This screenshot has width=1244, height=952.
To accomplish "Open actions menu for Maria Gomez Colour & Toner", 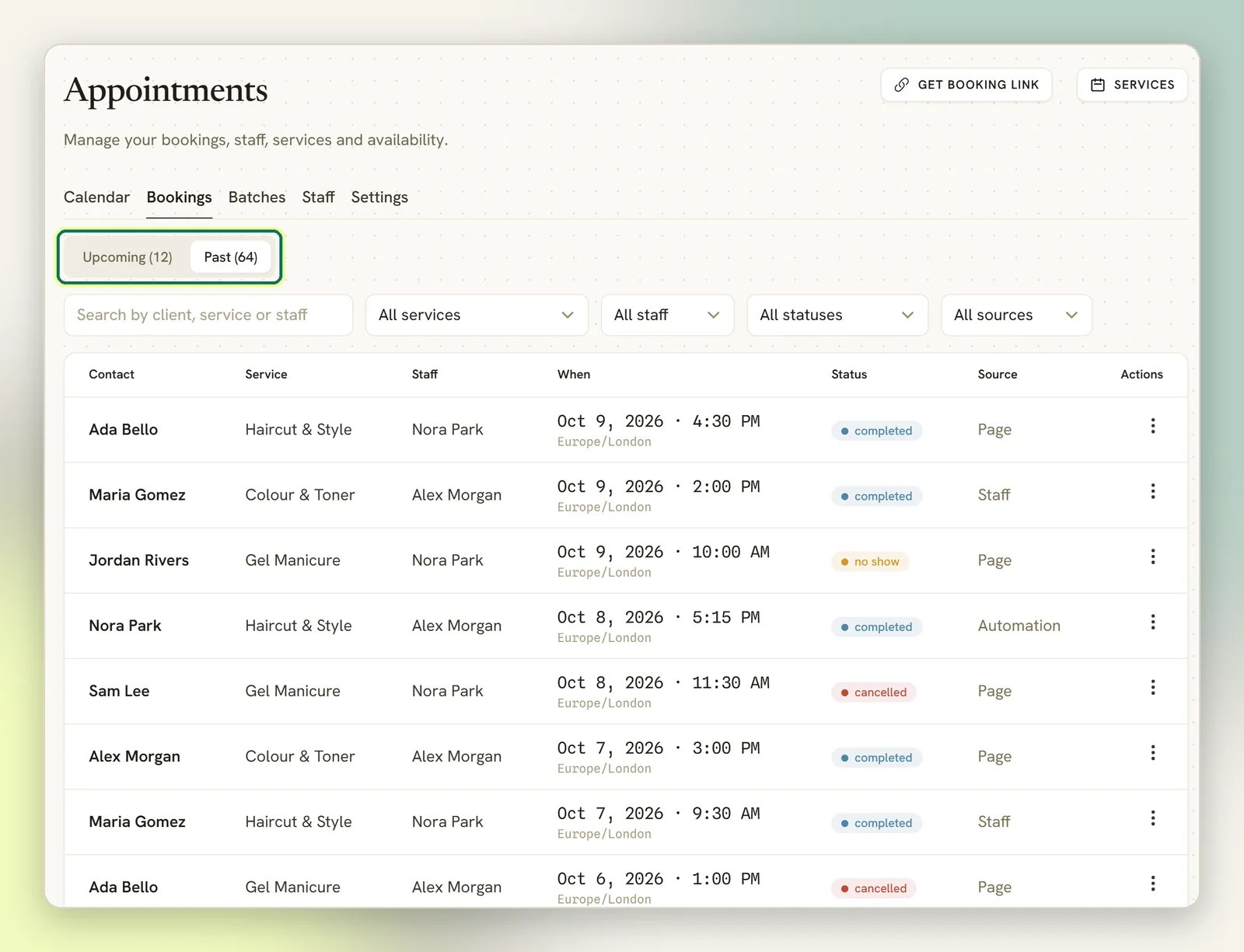I will pos(1153,491).
